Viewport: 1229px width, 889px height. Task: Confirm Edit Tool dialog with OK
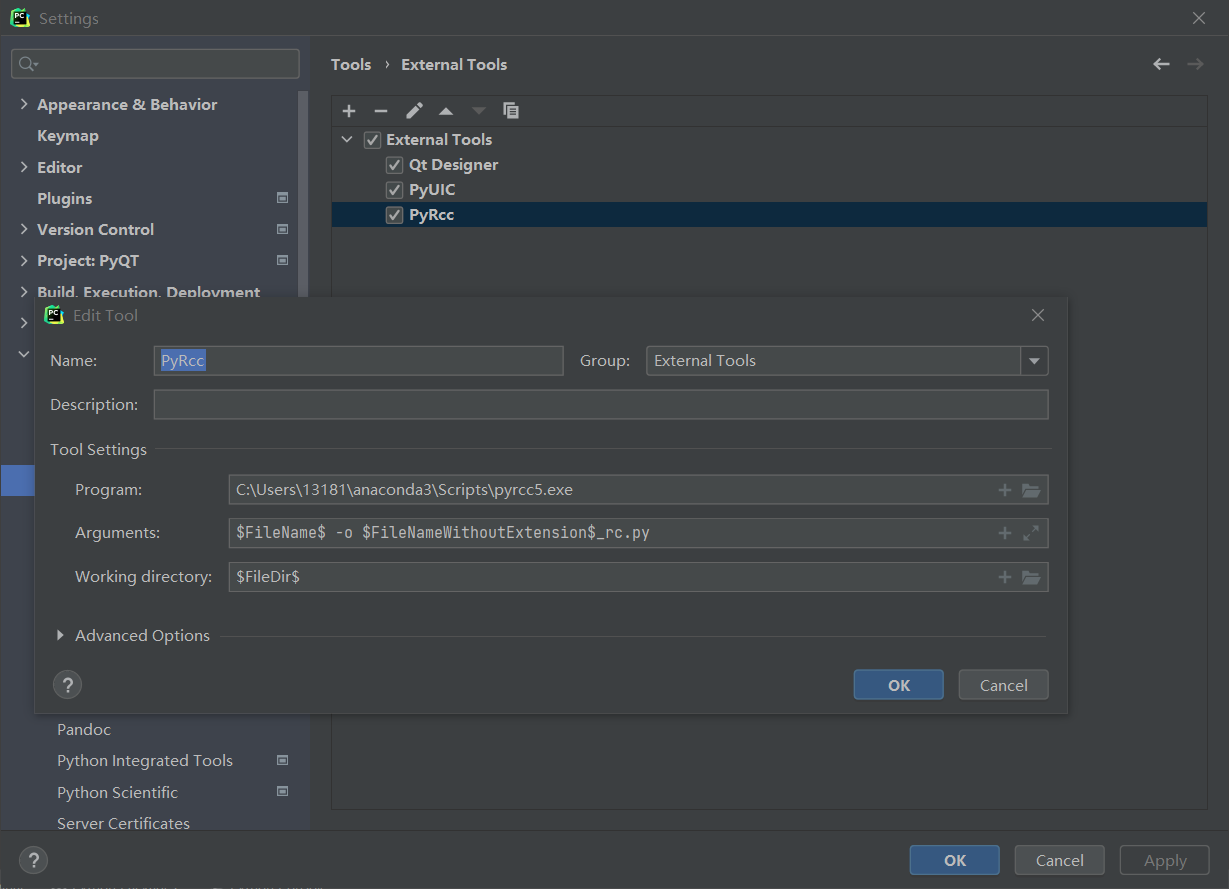point(898,685)
